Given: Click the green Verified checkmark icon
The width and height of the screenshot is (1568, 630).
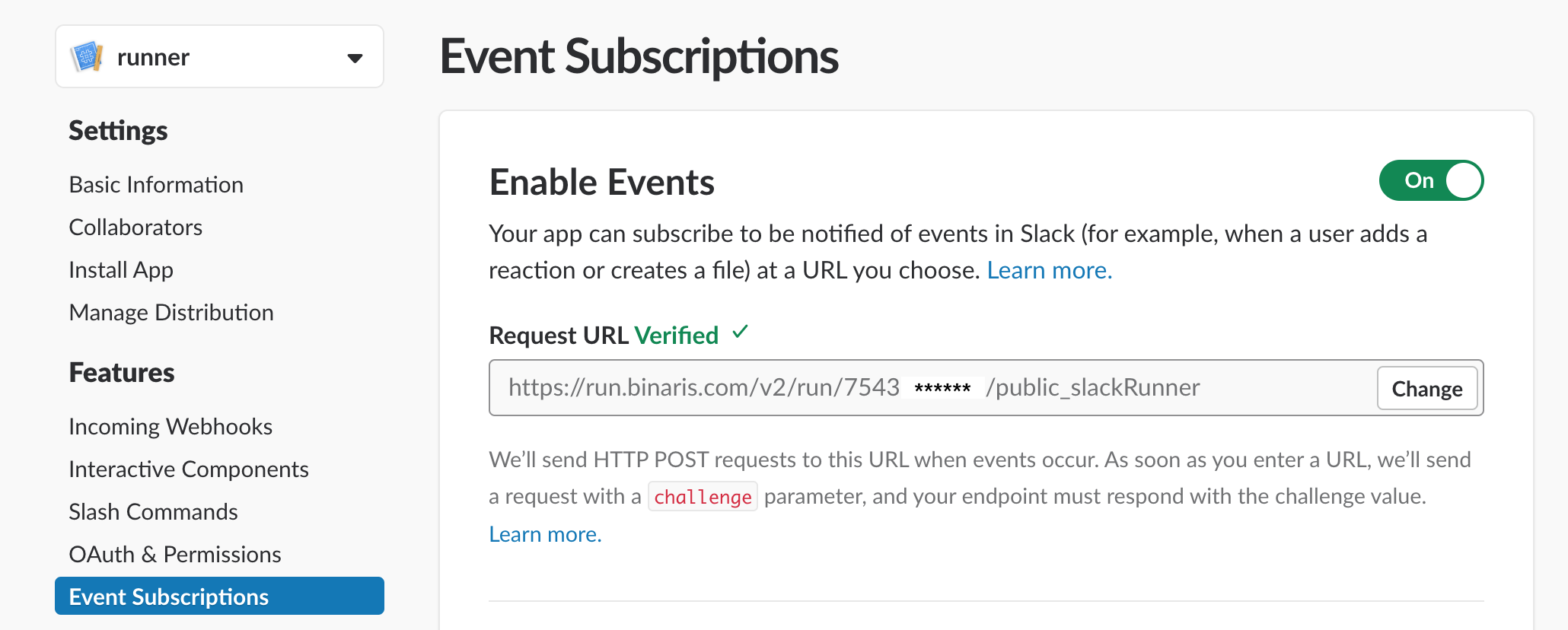Looking at the screenshot, I should click(740, 332).
